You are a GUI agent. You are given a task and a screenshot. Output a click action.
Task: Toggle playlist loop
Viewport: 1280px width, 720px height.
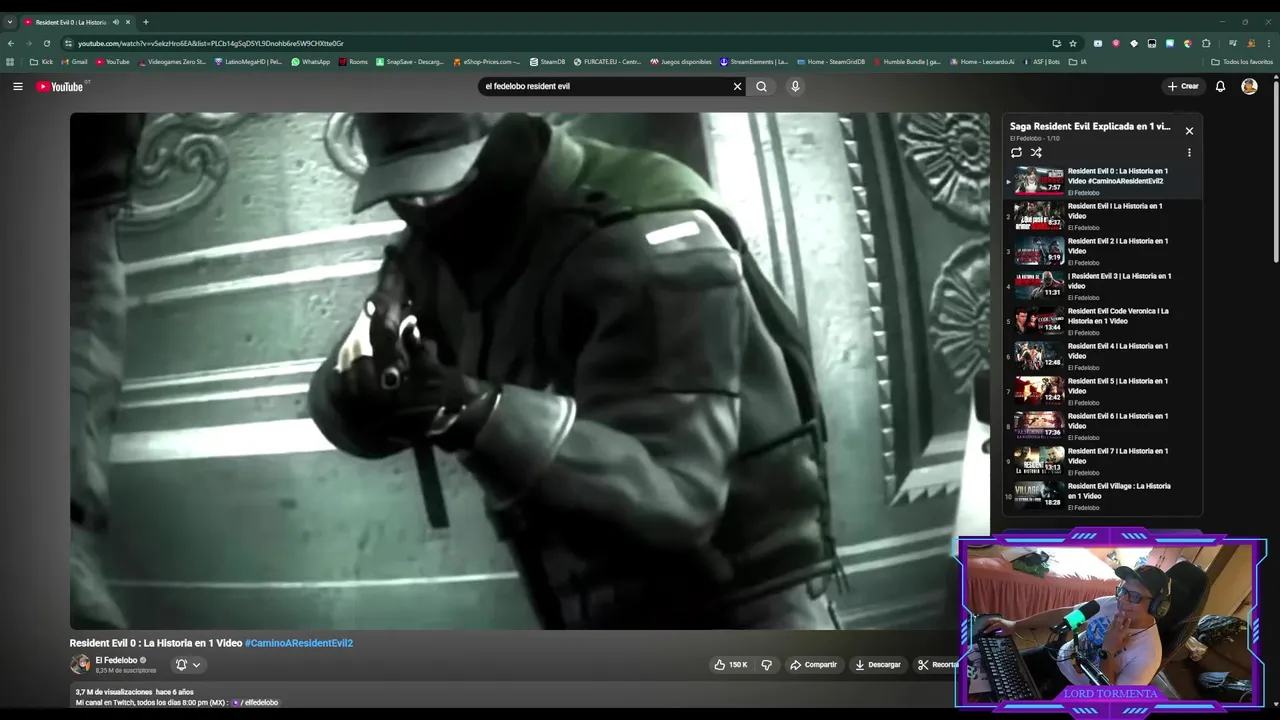click(x=1016, y=153)
